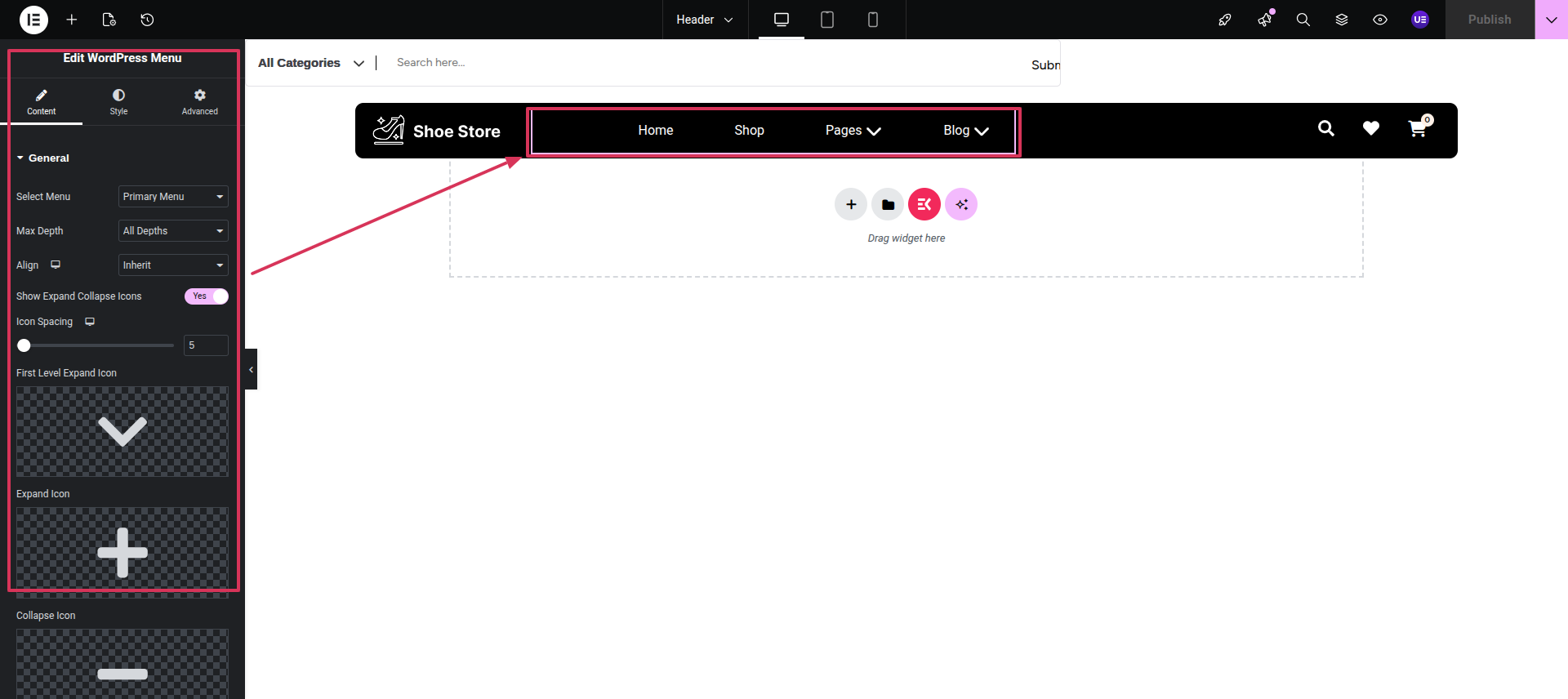
Task: Collapse the left editor panel handle
Action: tap(251, 369)
